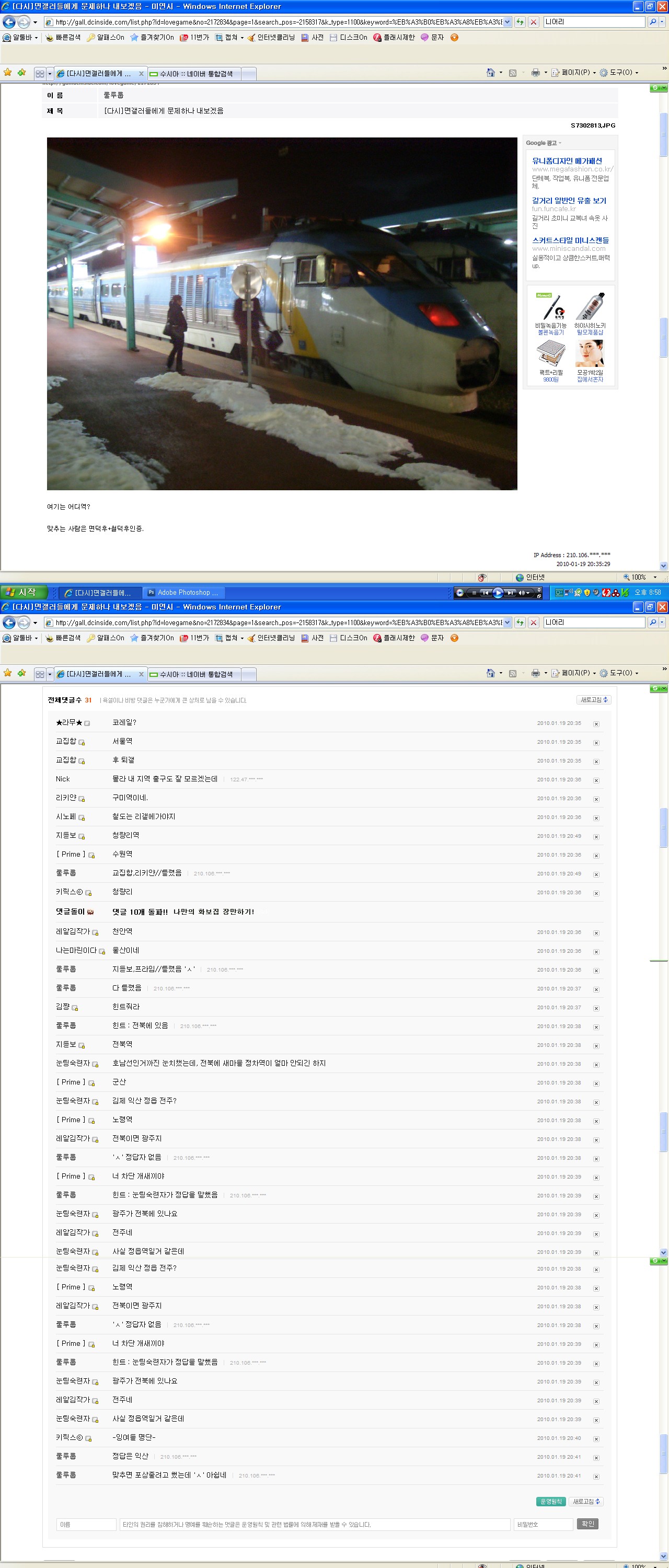Open 스커트스타일 미니스캔들 ad link
Viewport: 669px width, 1568px height.
pos(570,240)
